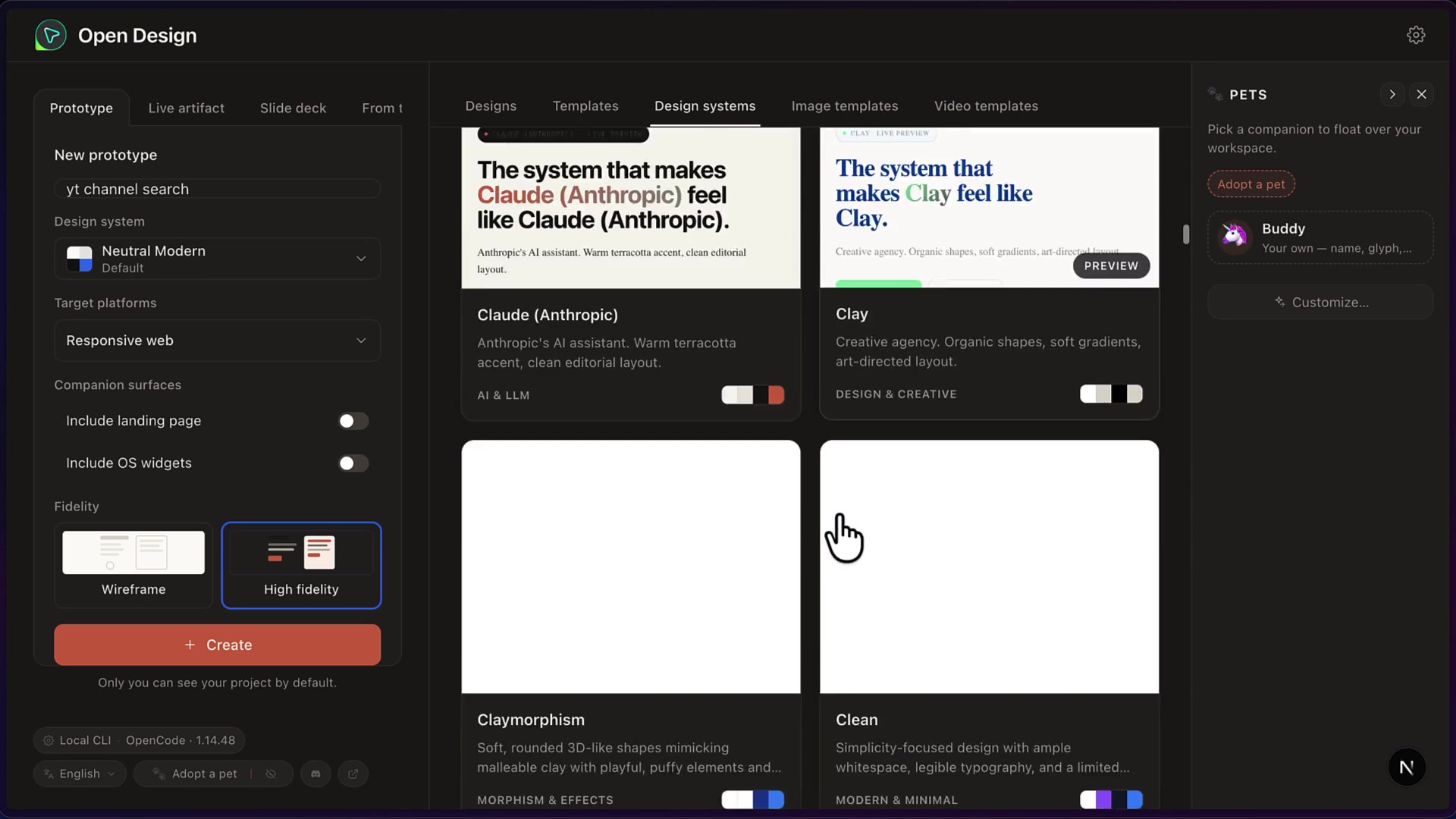
Task: Click the paw icon in bottom Adopt a pet
Action: [x=158, y=773]
